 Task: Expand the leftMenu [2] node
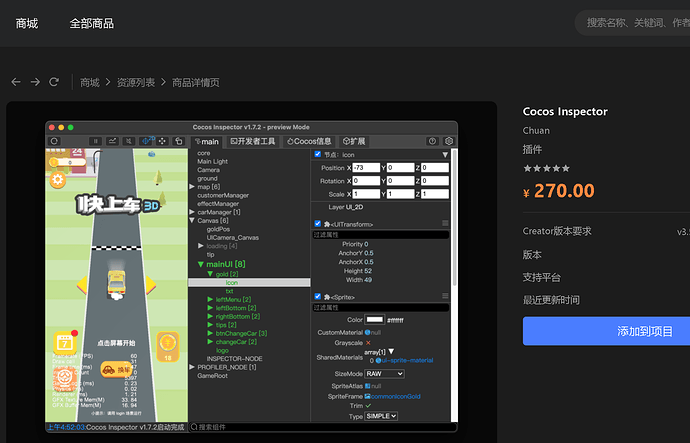210,299
